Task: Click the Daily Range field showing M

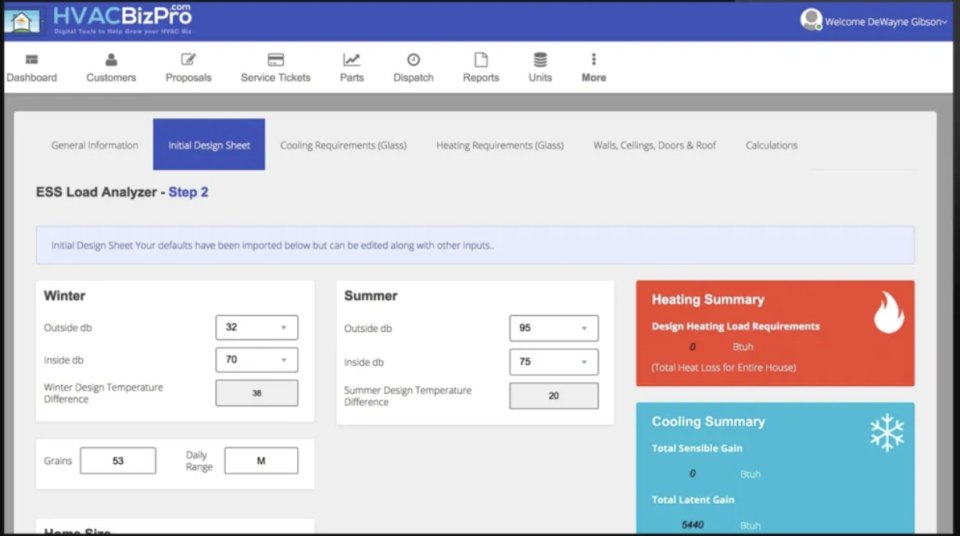Action: [261, 461]
